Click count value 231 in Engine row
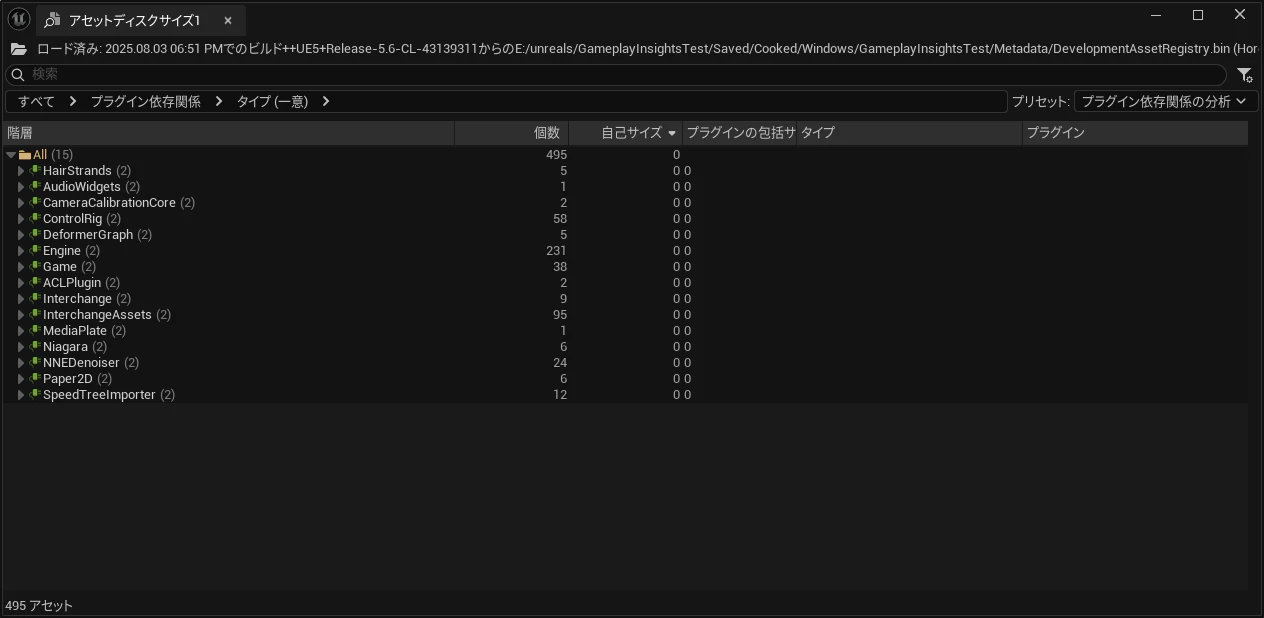The height and width of the screenshot is (618, 1264). (x=556, y=251)
